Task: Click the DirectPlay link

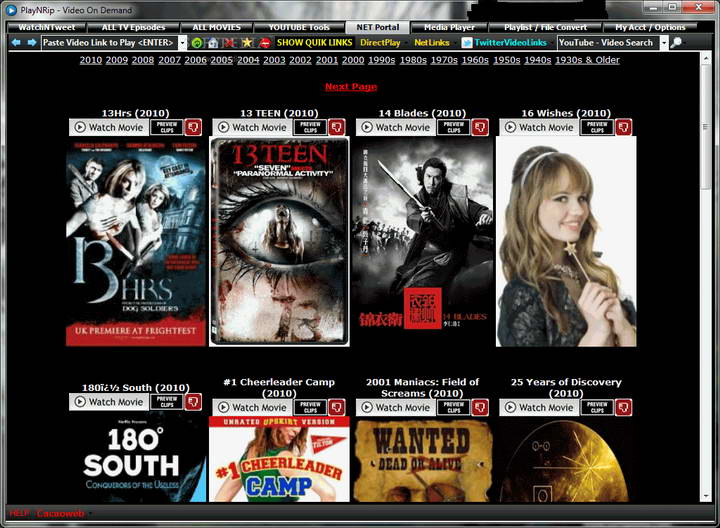Action: pyautogui.click(x=380, y=43)
